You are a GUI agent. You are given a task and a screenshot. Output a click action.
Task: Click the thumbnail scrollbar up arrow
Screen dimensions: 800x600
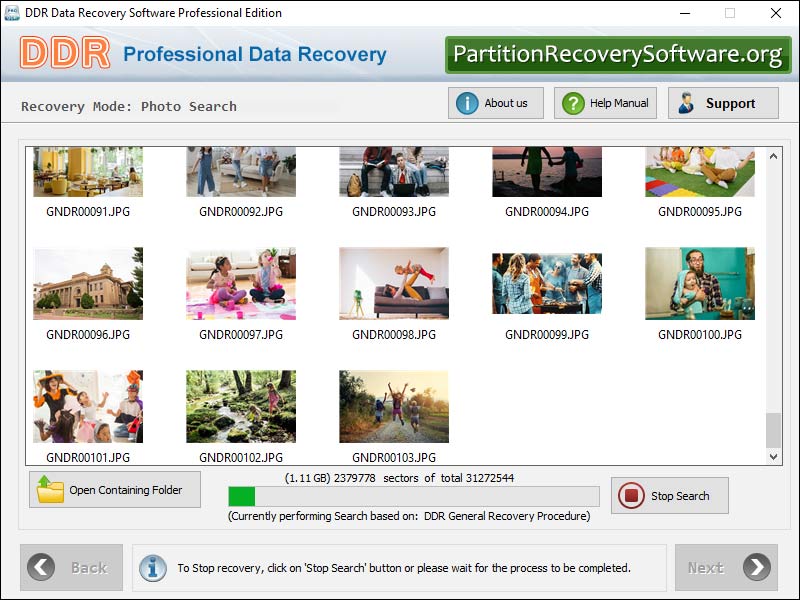[773, 156]
